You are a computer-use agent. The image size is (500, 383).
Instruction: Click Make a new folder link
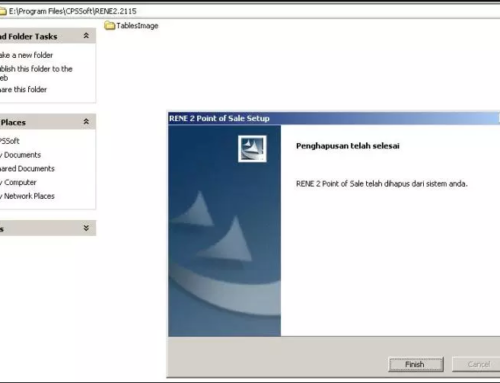(x=26, y=55)
